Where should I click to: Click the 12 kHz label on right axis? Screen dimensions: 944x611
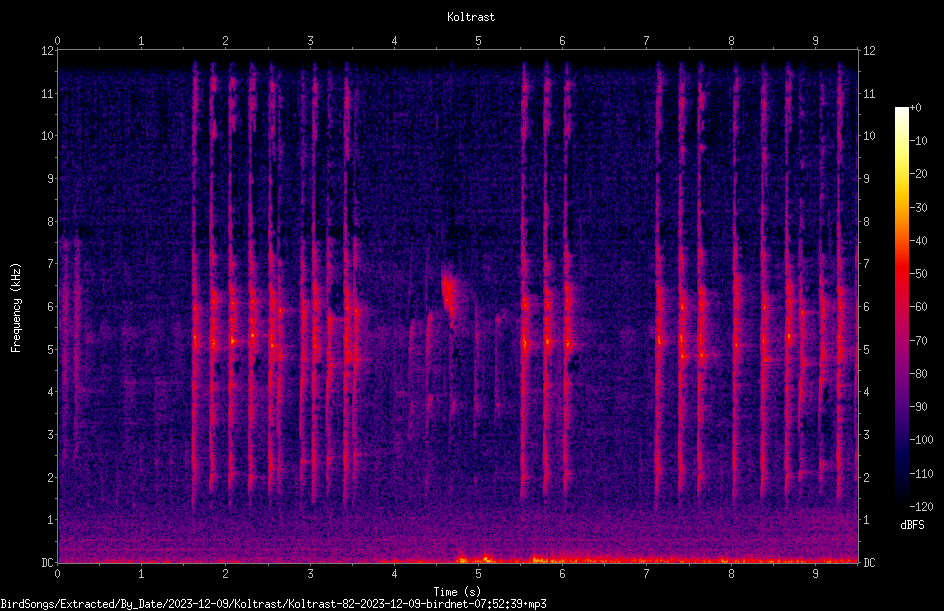tap(869, 51)
